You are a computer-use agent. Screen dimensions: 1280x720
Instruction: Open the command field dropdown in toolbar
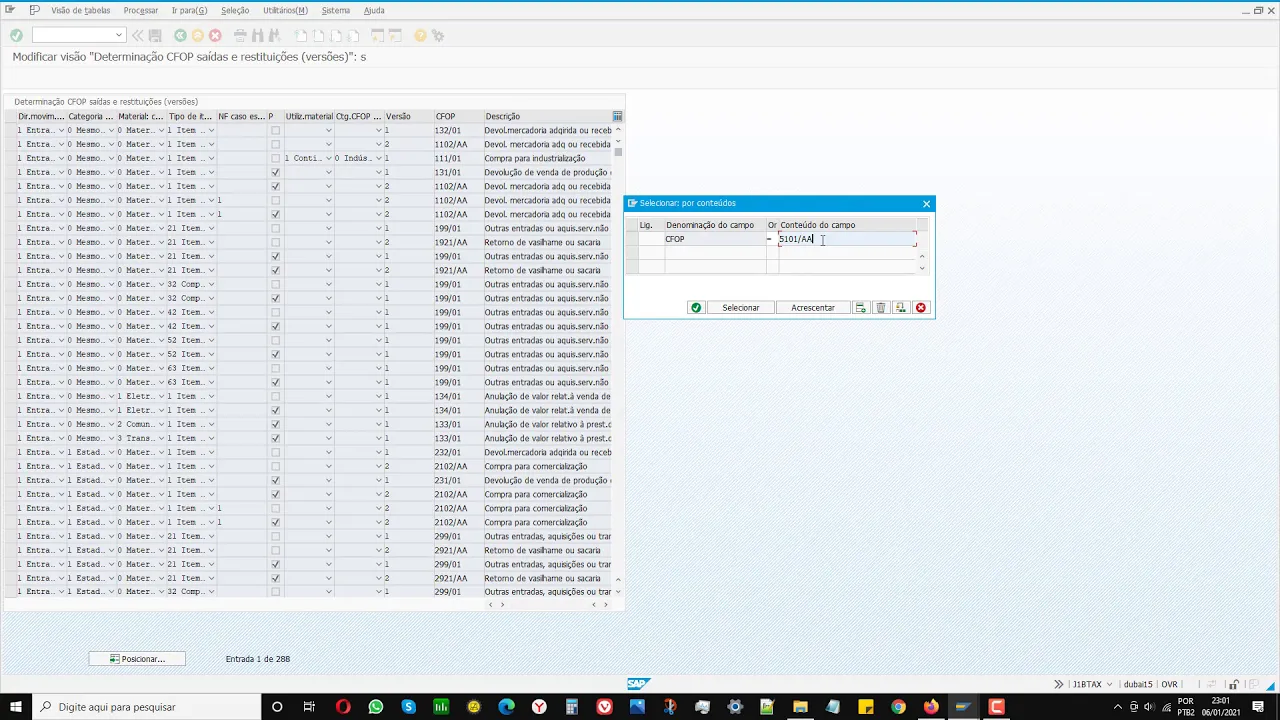[118, 35]
